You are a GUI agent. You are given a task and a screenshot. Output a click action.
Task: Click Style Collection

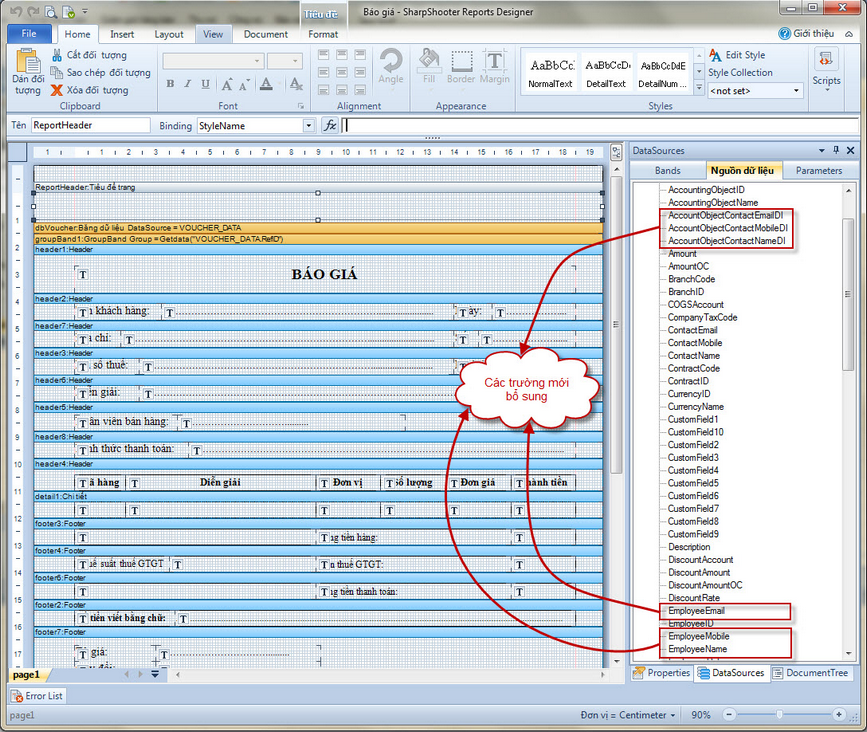(x=740, y=72)
